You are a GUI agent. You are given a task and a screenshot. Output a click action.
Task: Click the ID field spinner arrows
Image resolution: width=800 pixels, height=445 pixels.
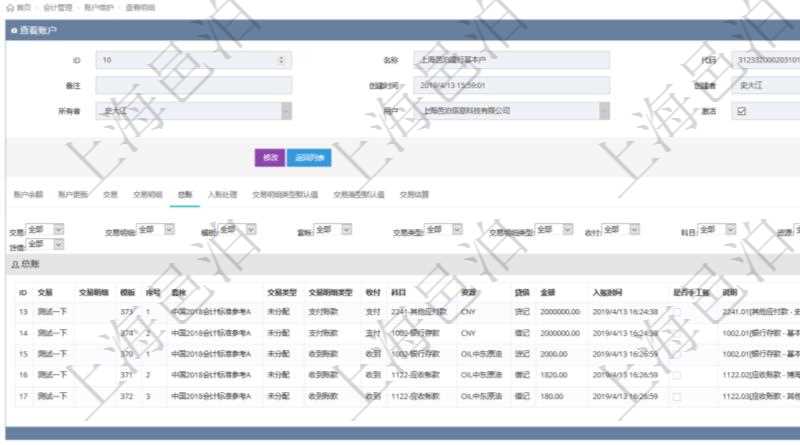pyautogui.click(x=281, y=60)
